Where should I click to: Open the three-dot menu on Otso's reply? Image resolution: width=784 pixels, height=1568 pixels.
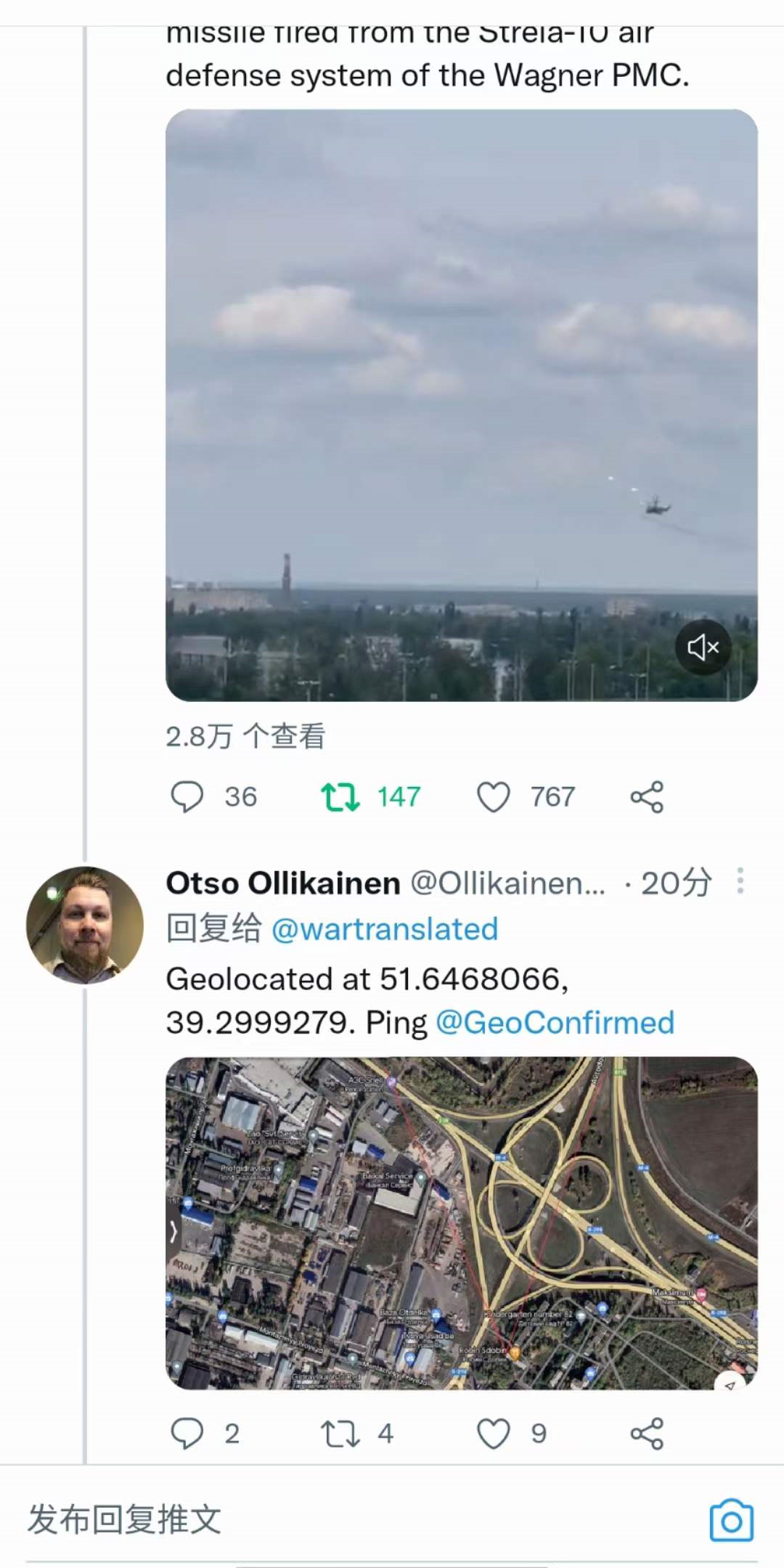pos(740,882)
